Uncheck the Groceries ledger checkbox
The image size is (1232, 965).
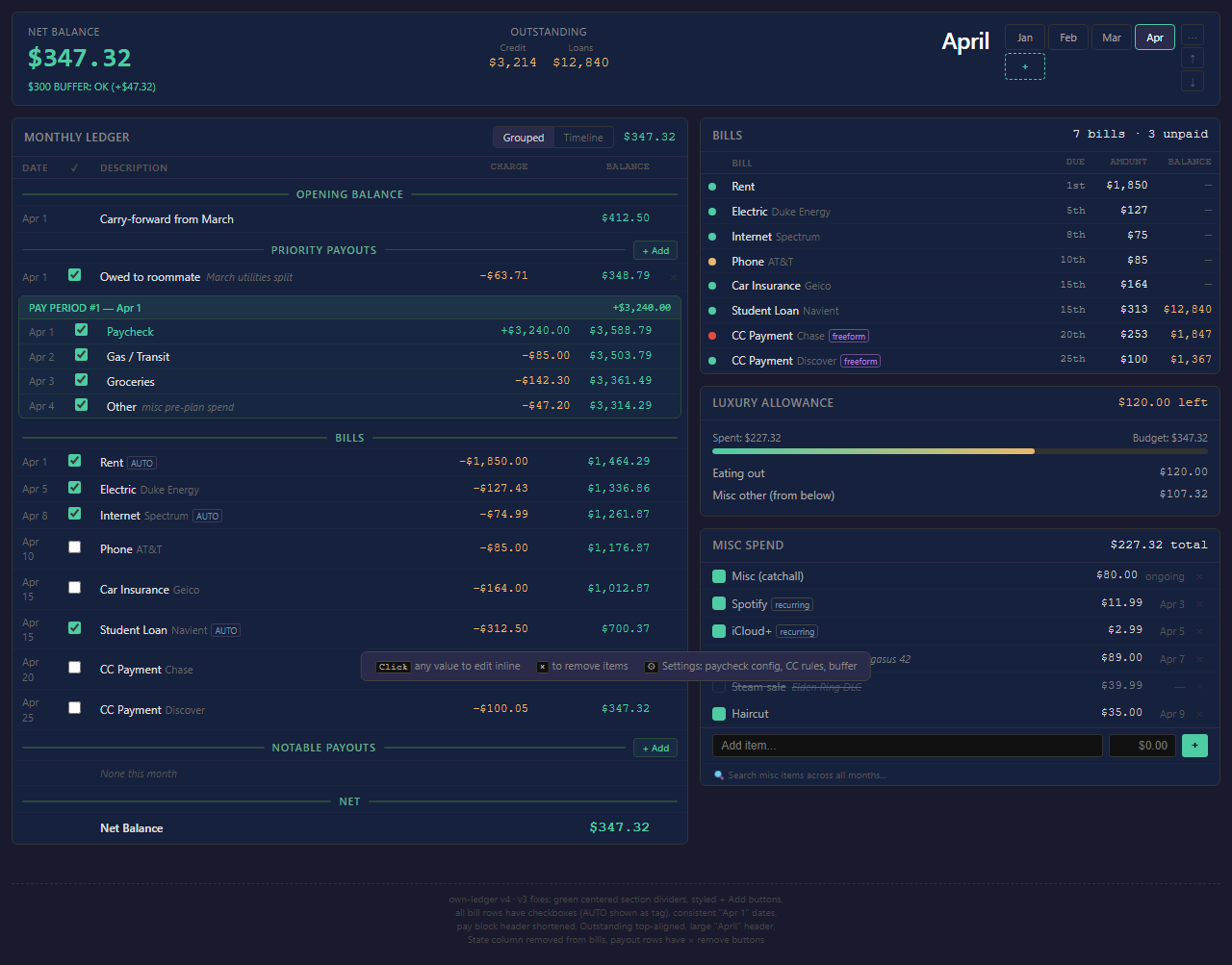coord(81,380)
